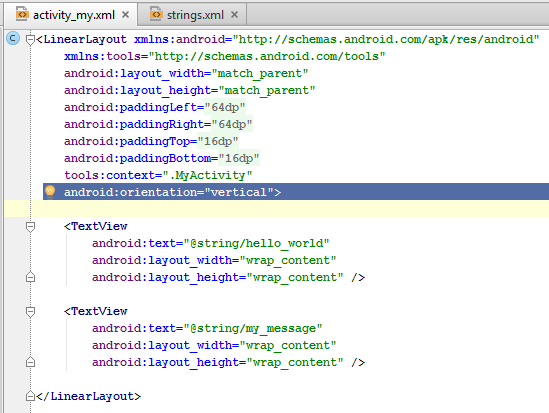Click the strings.xml tab file icon
Viewport: 549px width, 413px height.
pos(156,14)
